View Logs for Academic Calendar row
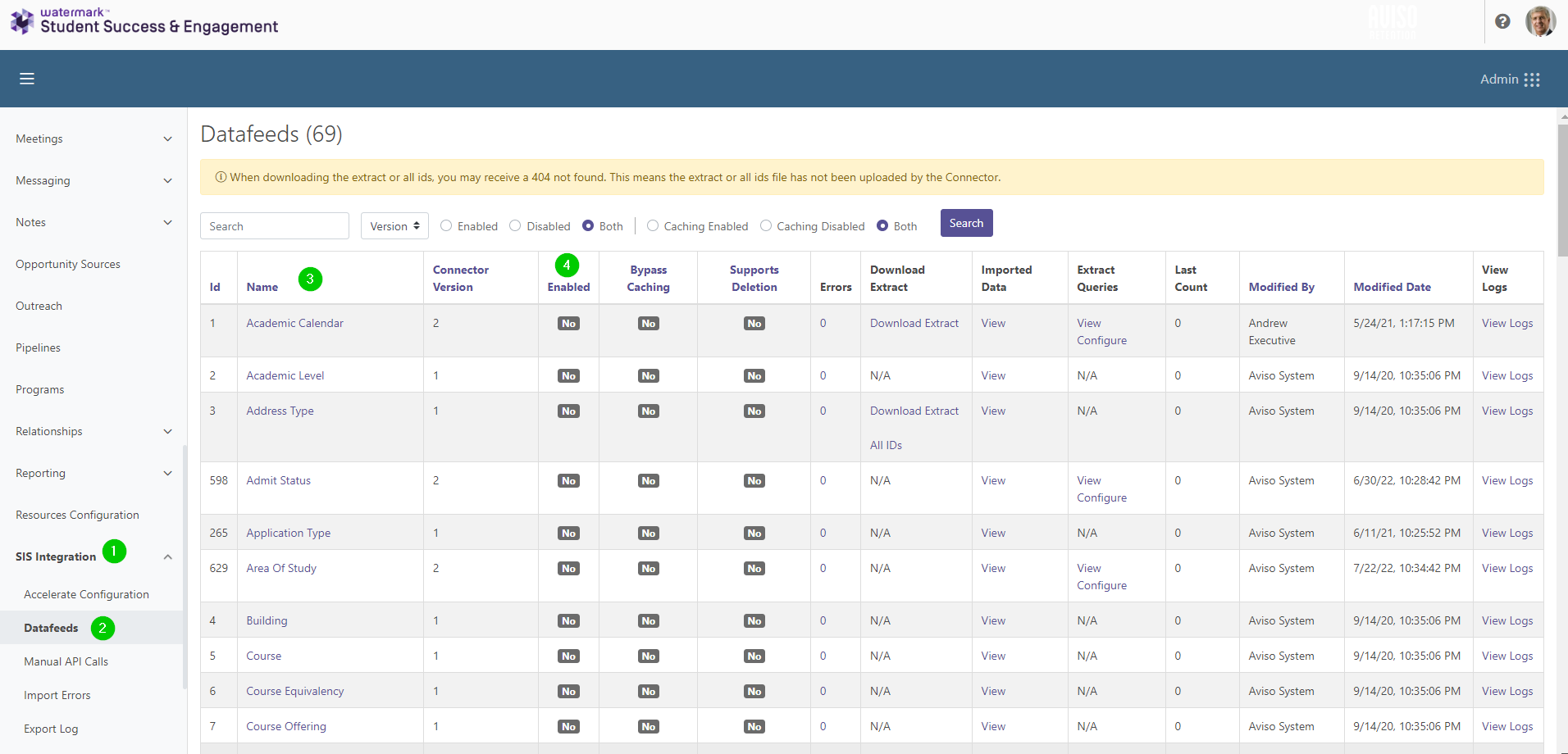 (x=1507, y=323)
